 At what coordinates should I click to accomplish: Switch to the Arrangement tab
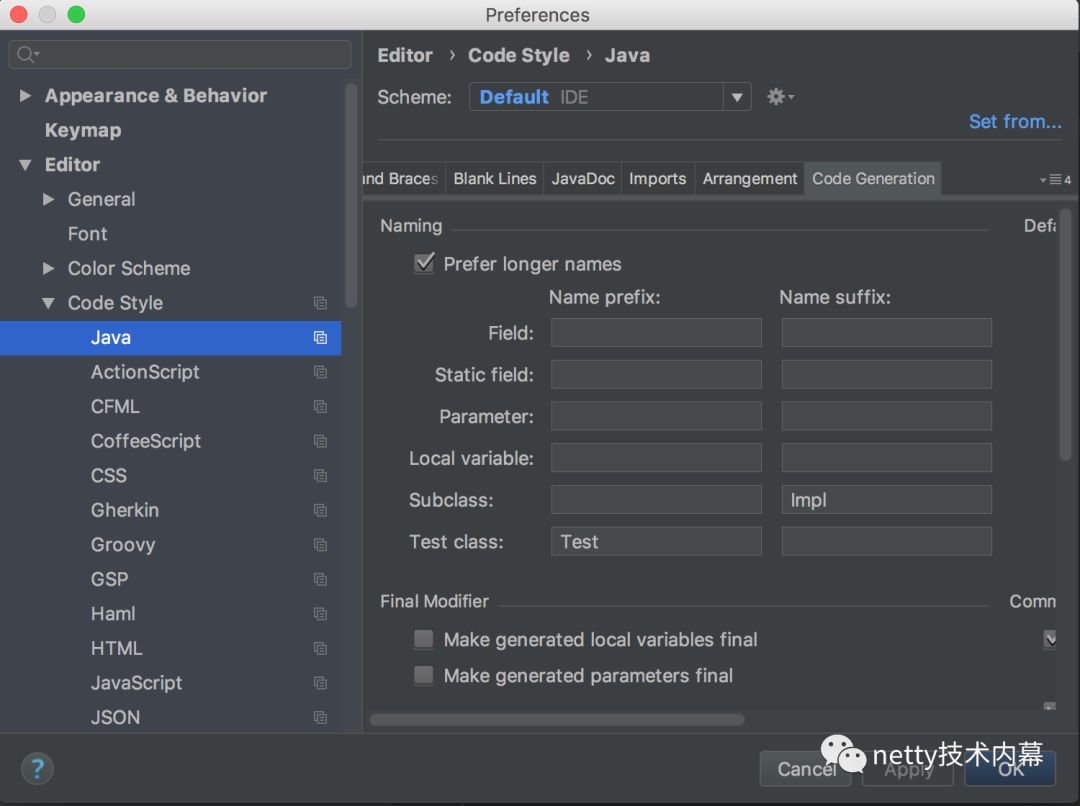749,178
